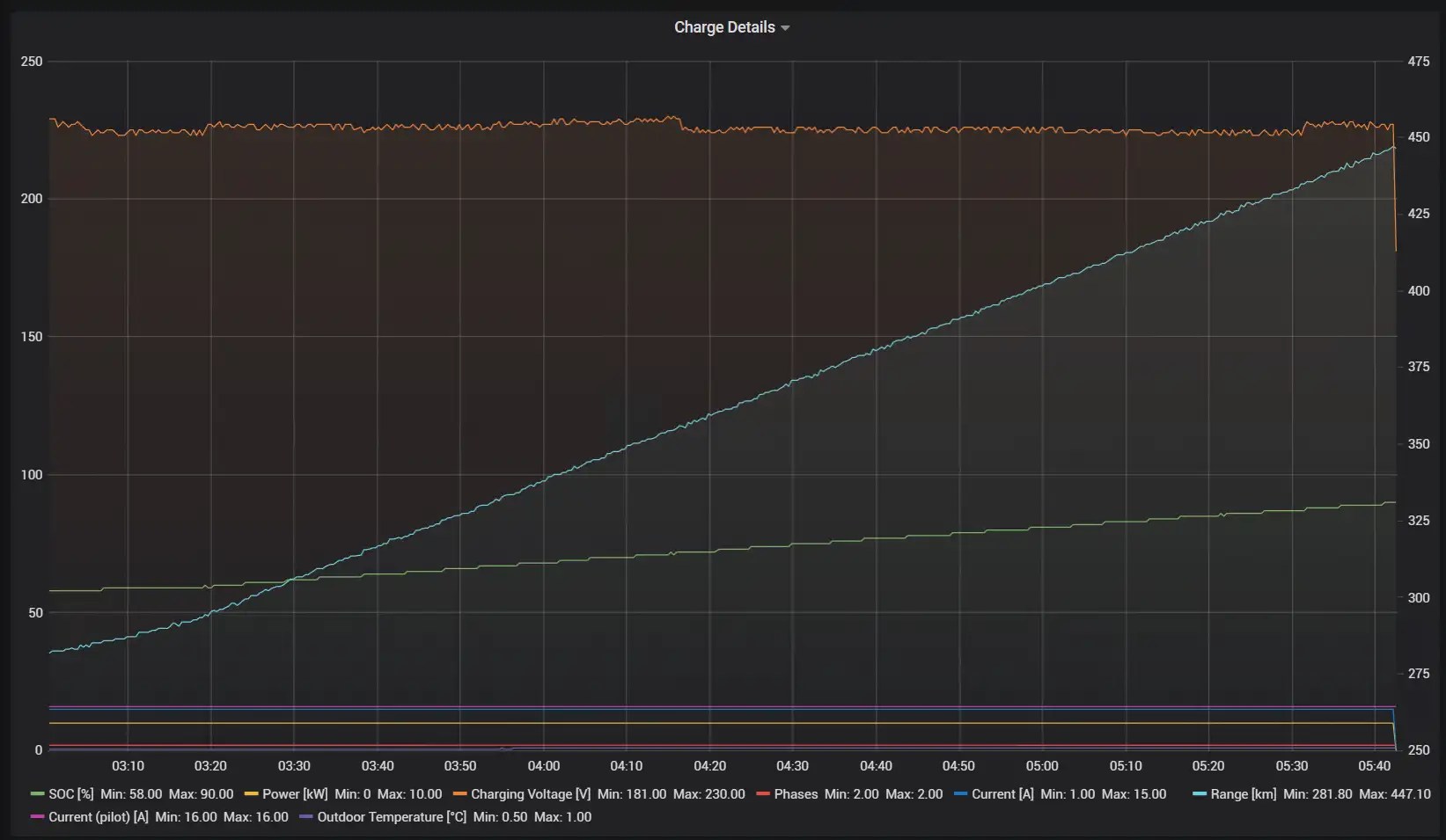Click the dropdown caret beside Charge Details title
The width and height of the screenshot is (1446, 840).
coord(786,27)
